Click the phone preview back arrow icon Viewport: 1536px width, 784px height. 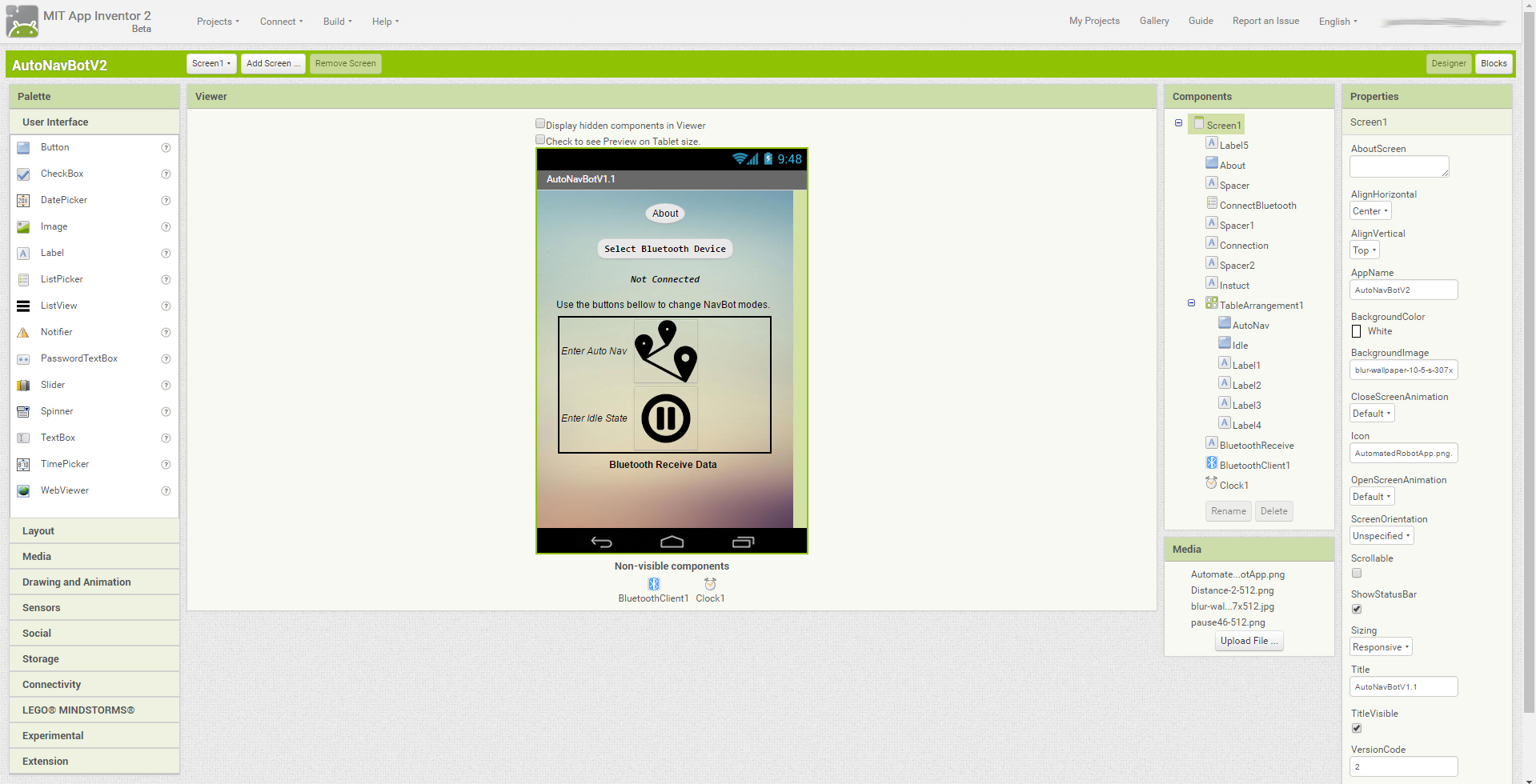pos(601,542)
